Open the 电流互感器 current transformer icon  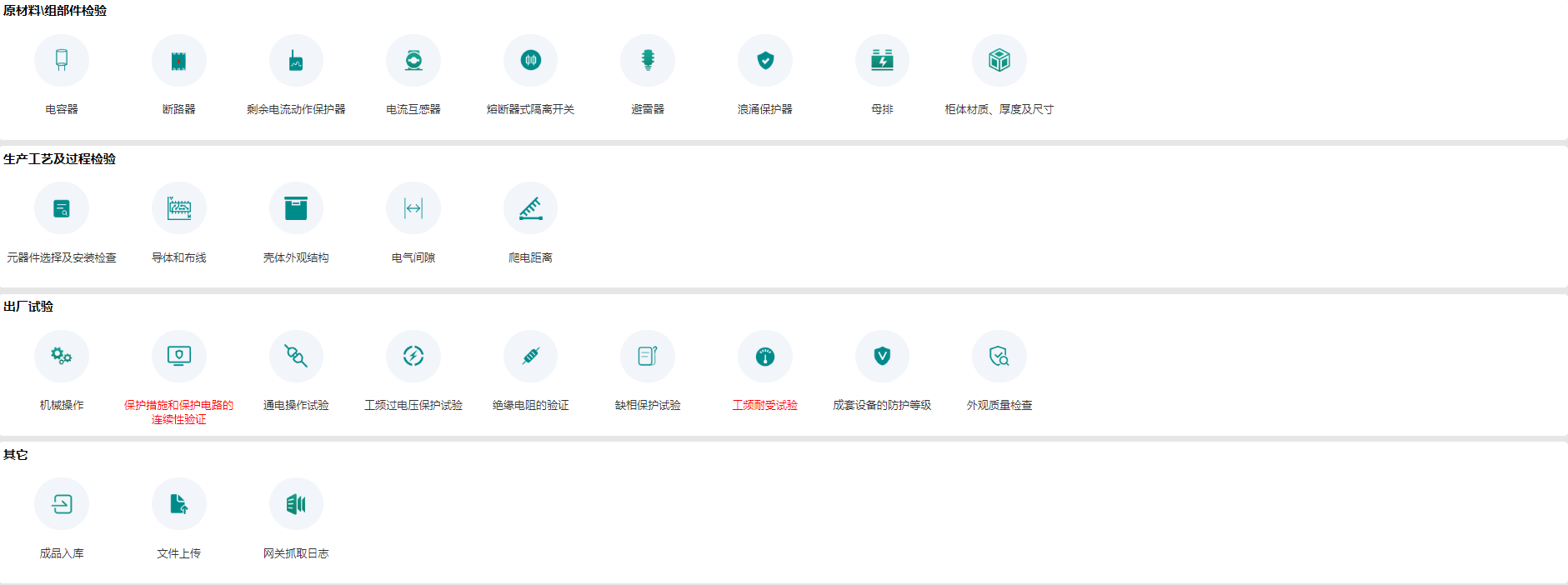click(413, 61)
